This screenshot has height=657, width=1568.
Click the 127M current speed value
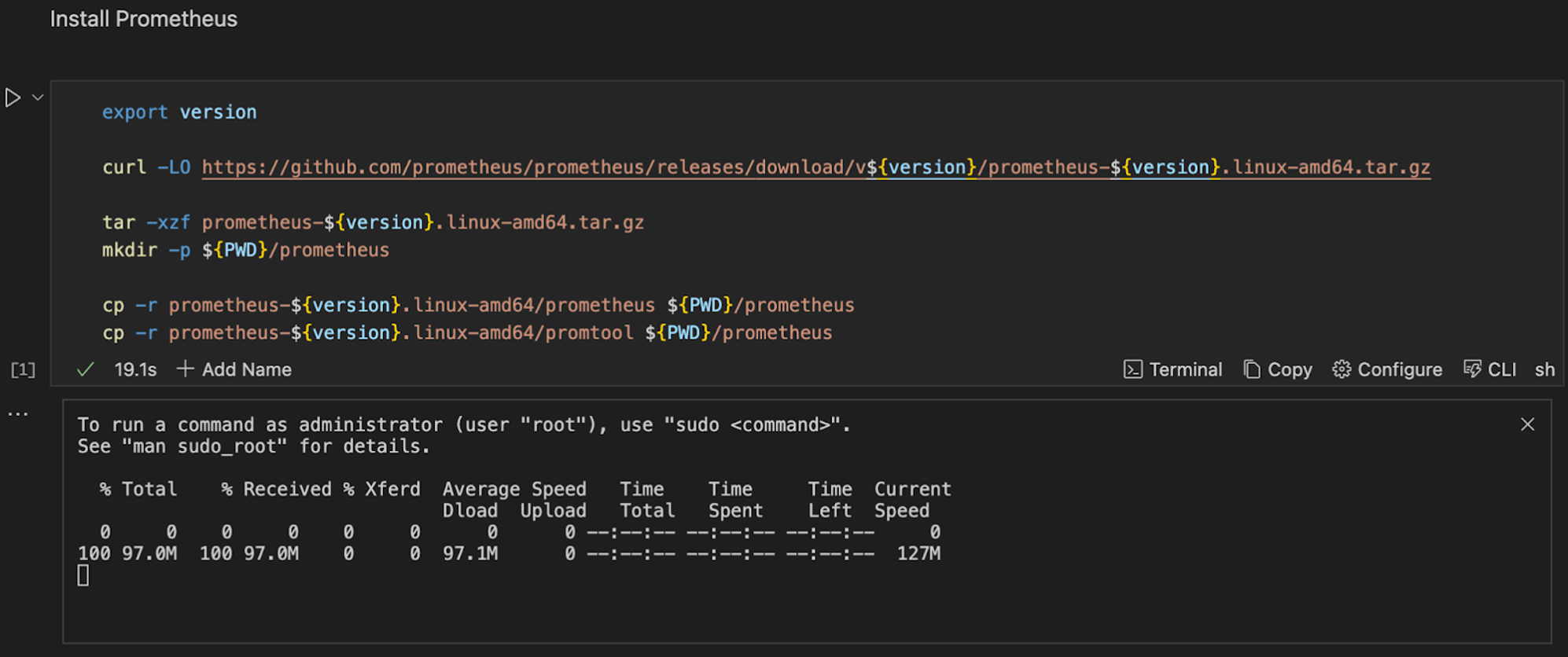918,553
